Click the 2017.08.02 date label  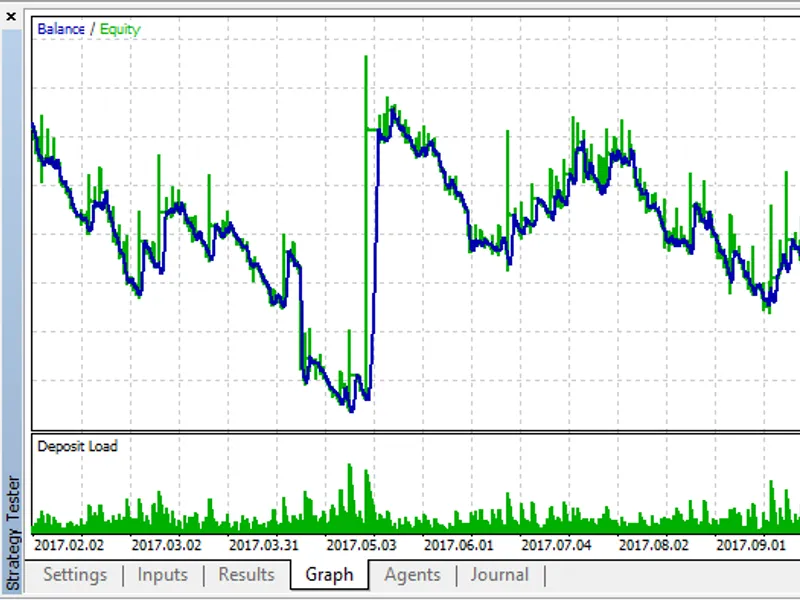point(654,545)
